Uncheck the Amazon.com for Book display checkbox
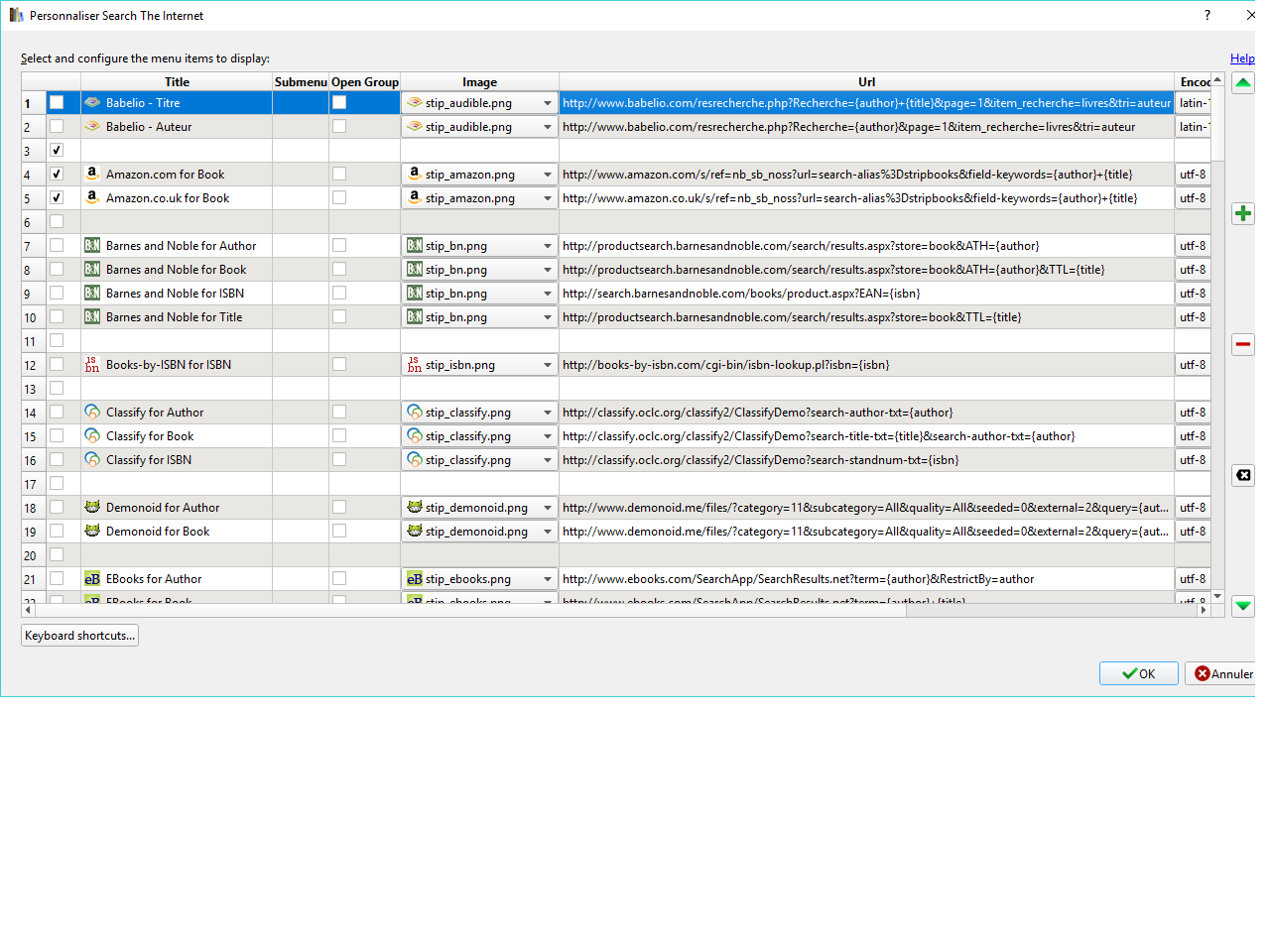1270x952 pixels. 57,174
